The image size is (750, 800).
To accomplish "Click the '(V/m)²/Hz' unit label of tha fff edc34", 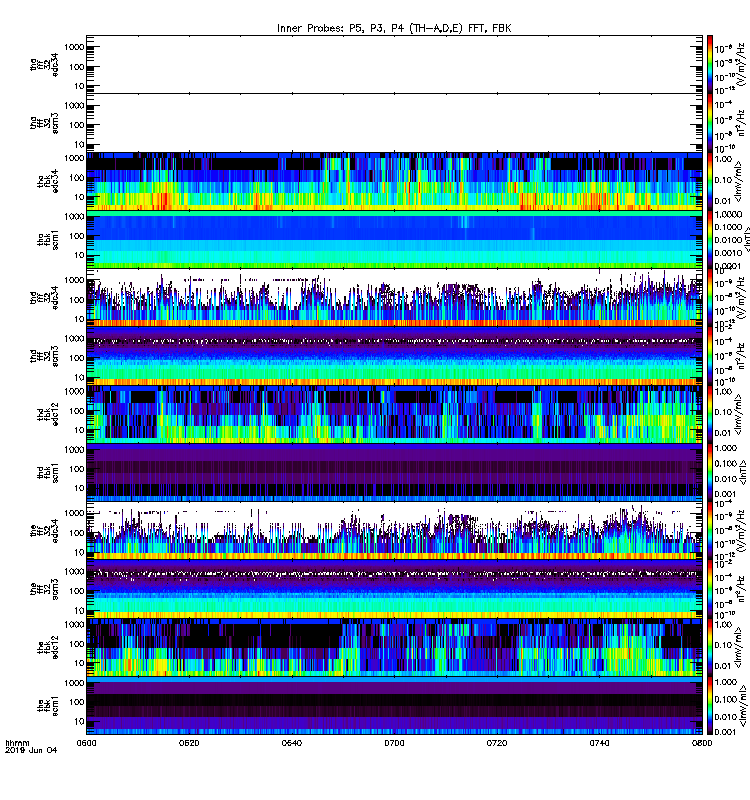I will [742, 64].
